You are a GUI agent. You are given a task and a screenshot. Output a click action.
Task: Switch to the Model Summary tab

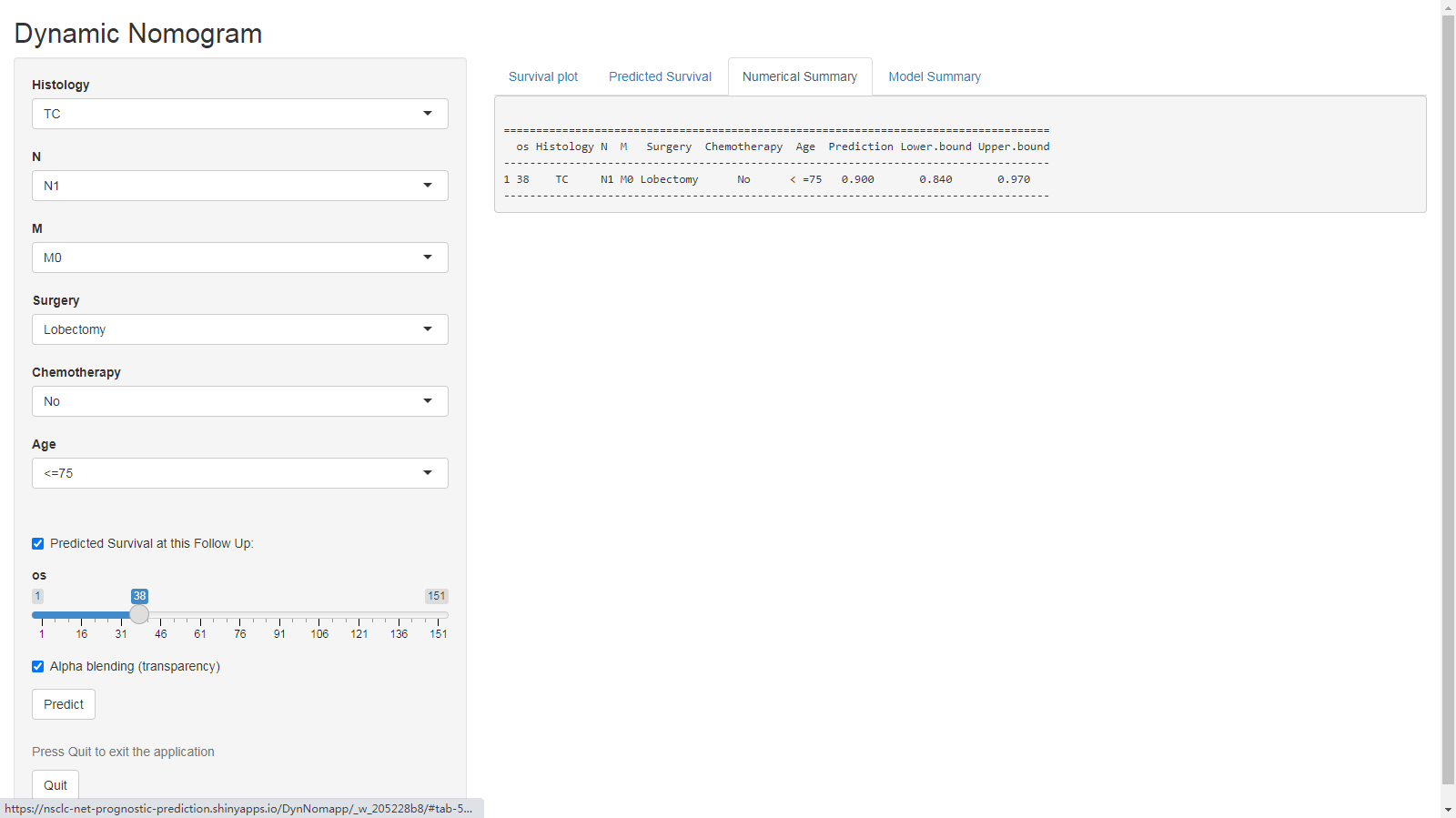click(934, 77)
